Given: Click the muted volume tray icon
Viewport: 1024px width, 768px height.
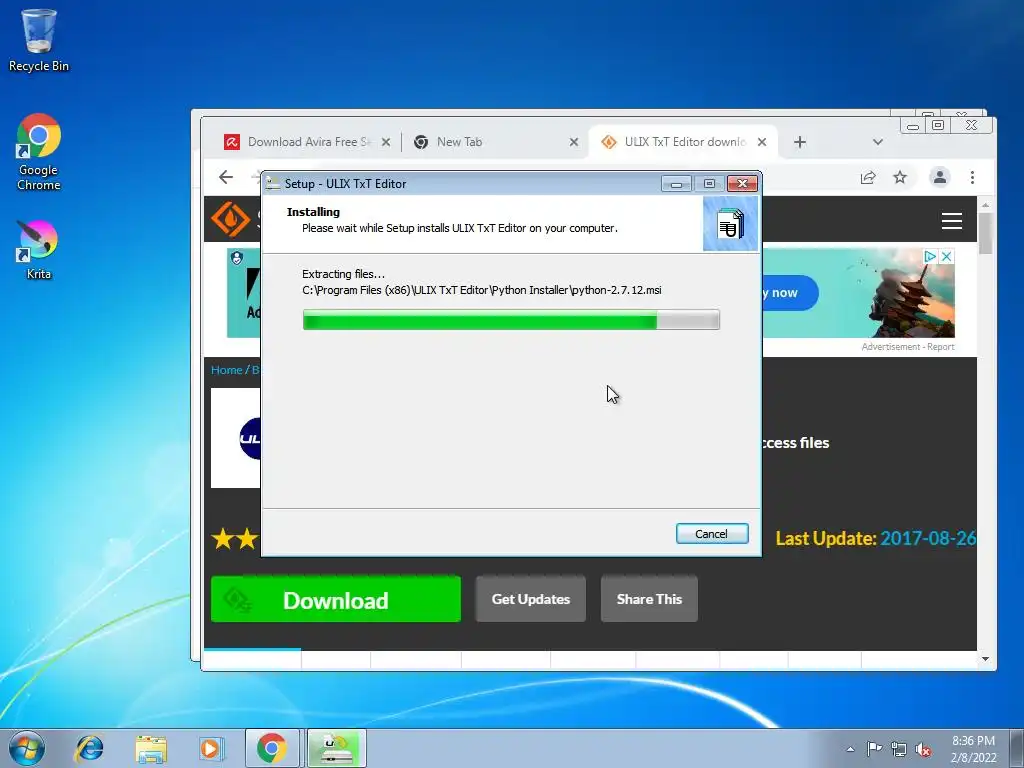Looking at the screenshot, I should [x=923, y=749].
